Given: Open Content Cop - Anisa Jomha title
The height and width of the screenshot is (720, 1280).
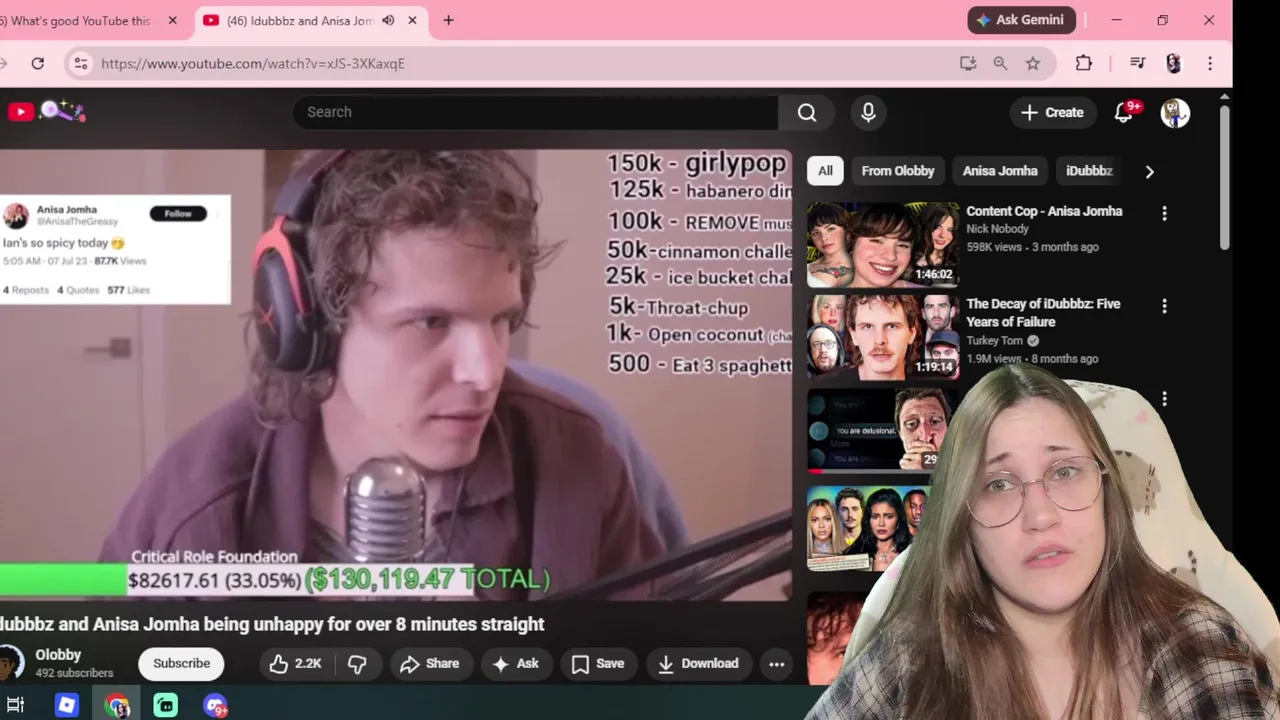Looking at the screenshot, I should (1044, 211).
